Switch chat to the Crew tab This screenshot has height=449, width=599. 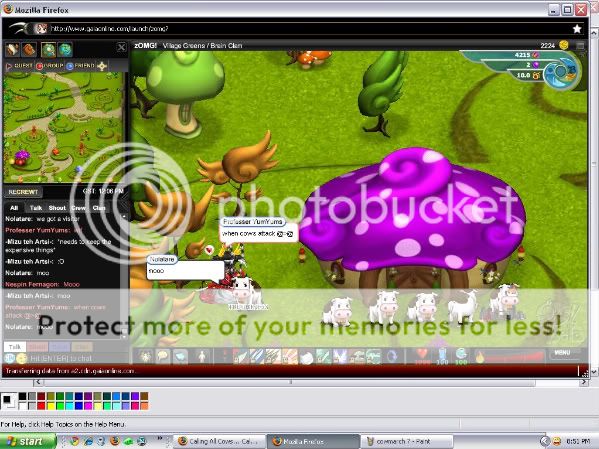(x=79, y=208)
